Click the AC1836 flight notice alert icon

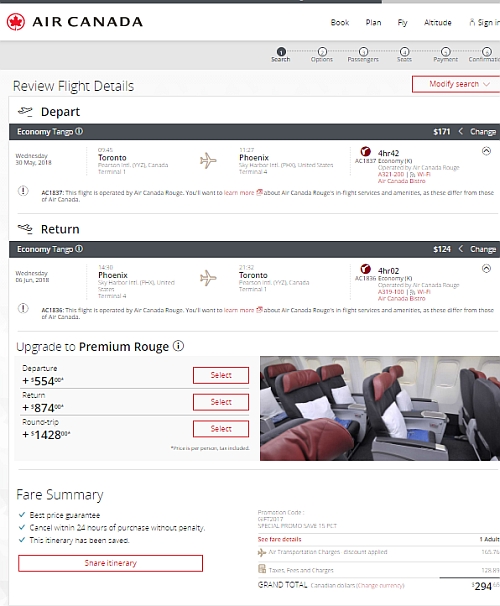tap(23, 308)
